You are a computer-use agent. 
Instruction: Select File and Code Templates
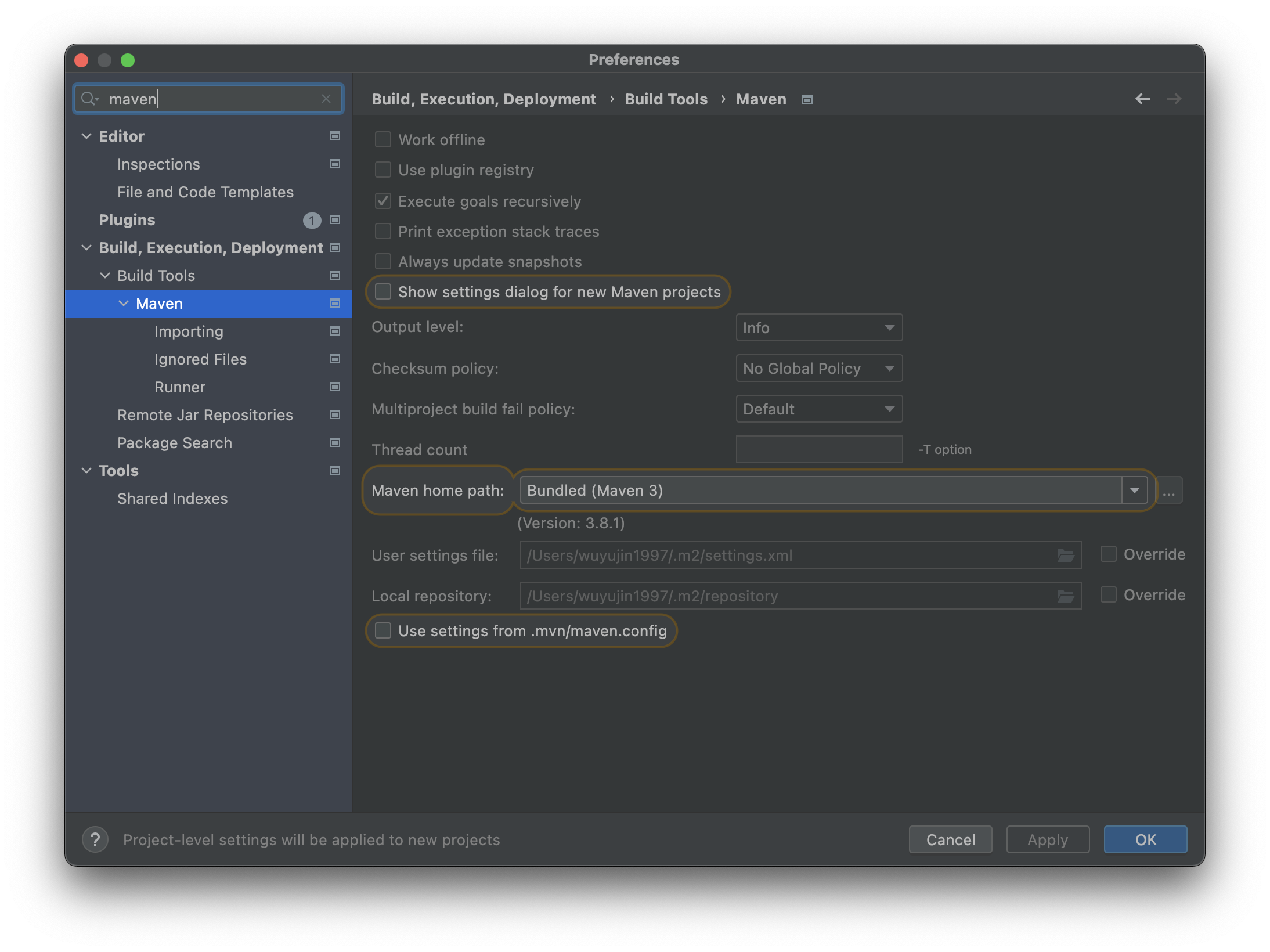pyautogui.click(x=205, y=192)
